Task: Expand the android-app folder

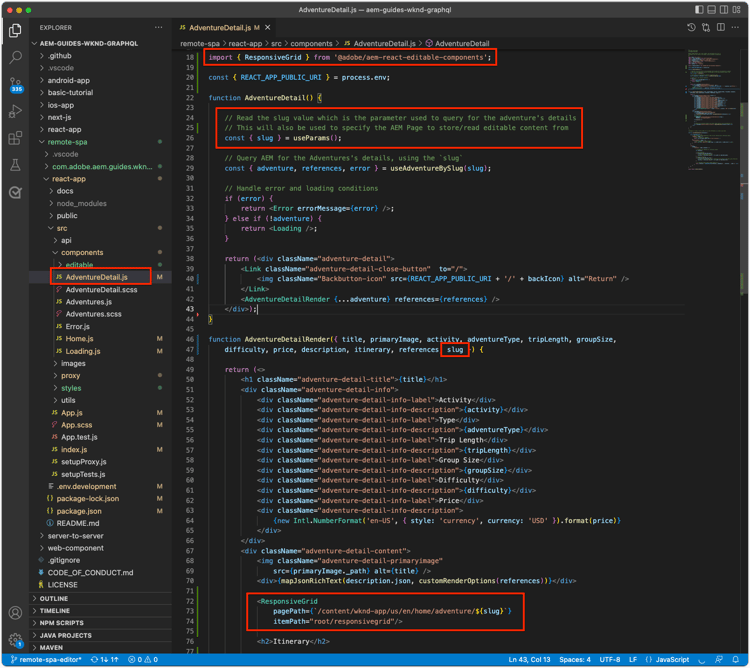Action: pyautogui.click(x=69, y=80)
